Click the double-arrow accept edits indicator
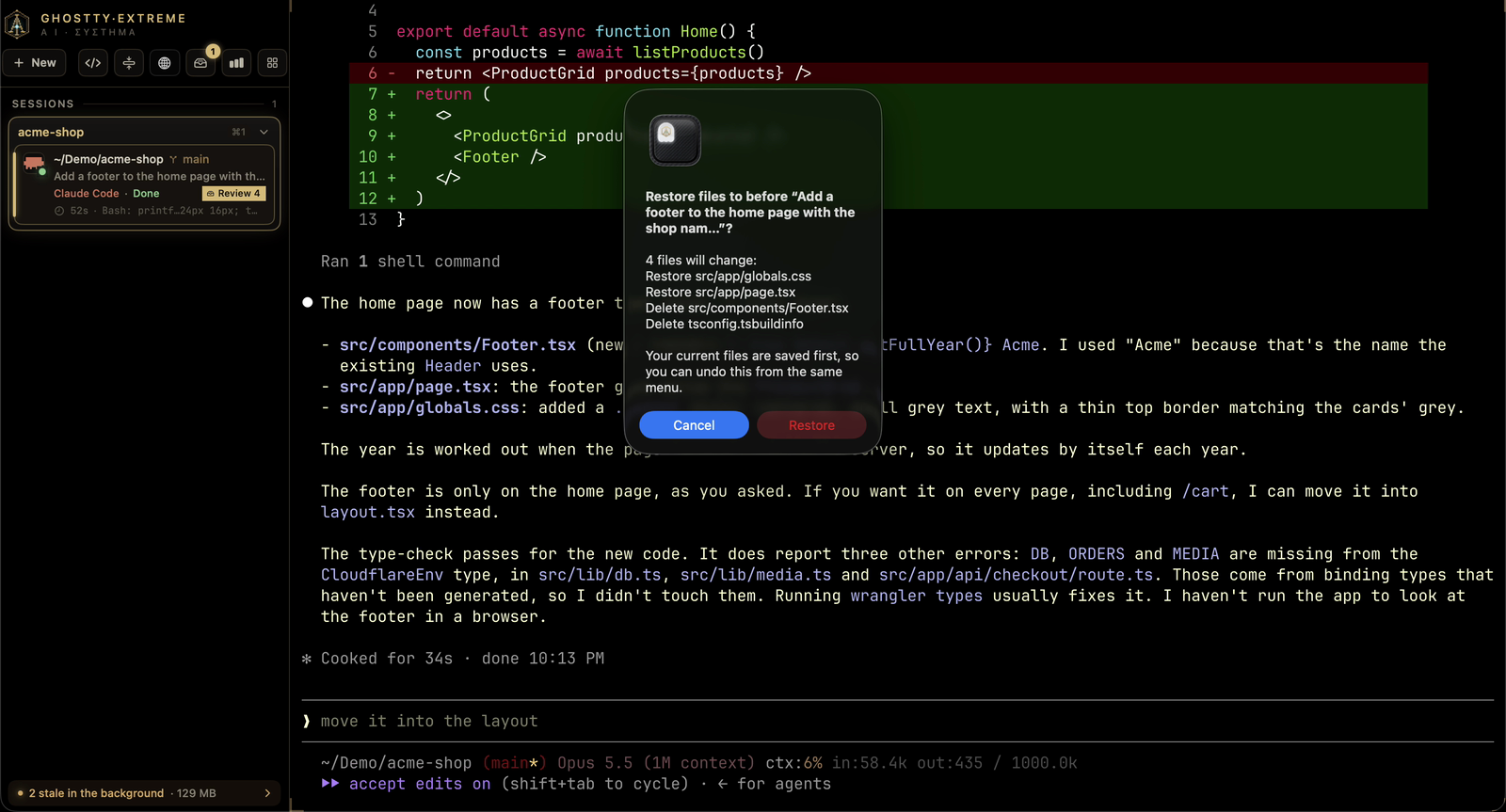Viewport: 1506px width, 812px height. tap(330, 784)
